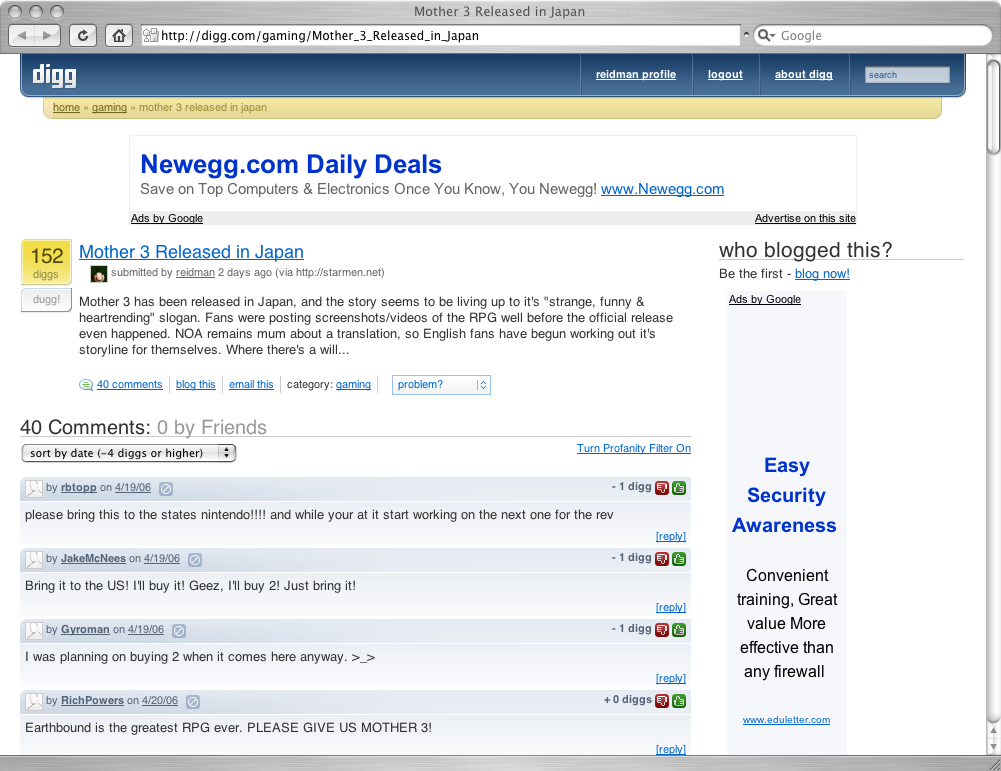Click the 152 diggs yellow counter
1001x771 pixels.
(x=46, y=262)
